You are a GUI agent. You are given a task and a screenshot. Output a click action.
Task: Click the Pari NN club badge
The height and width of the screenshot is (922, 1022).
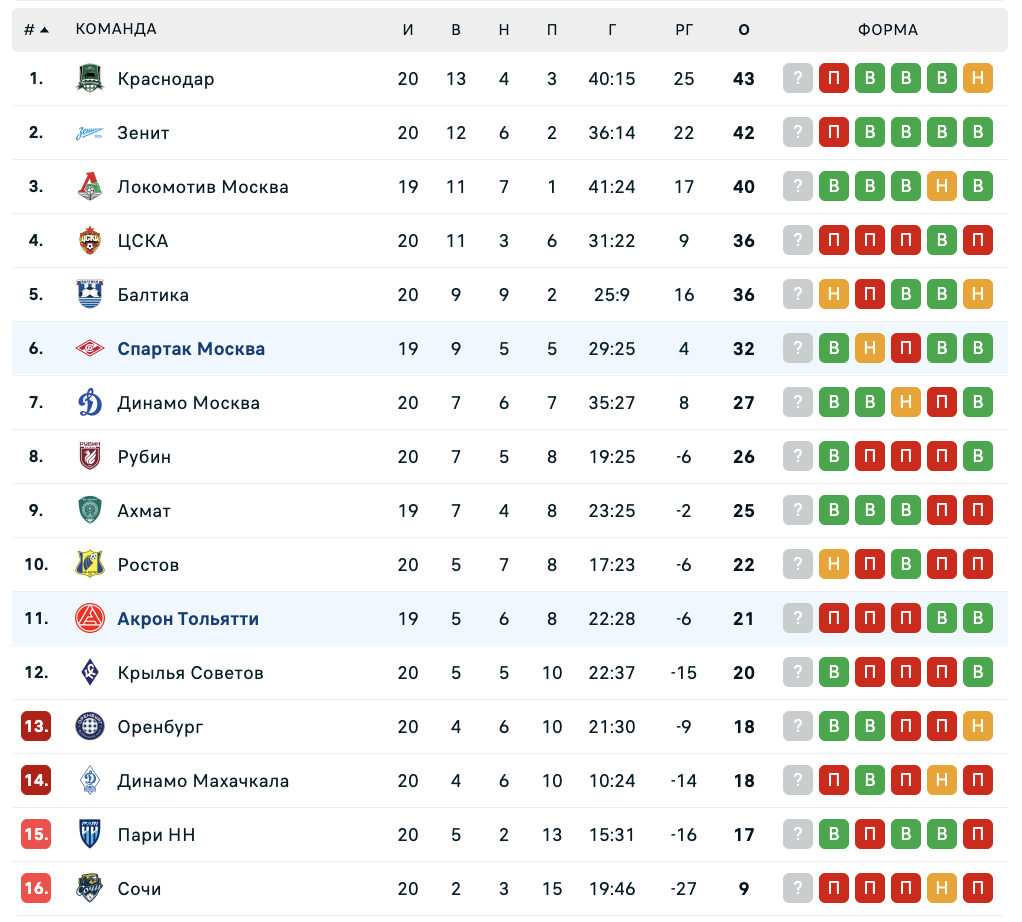point(90,835)
